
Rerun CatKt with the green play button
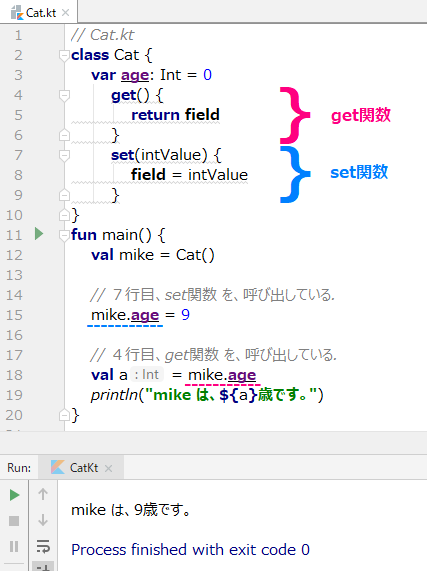click(x=14, y=495)
